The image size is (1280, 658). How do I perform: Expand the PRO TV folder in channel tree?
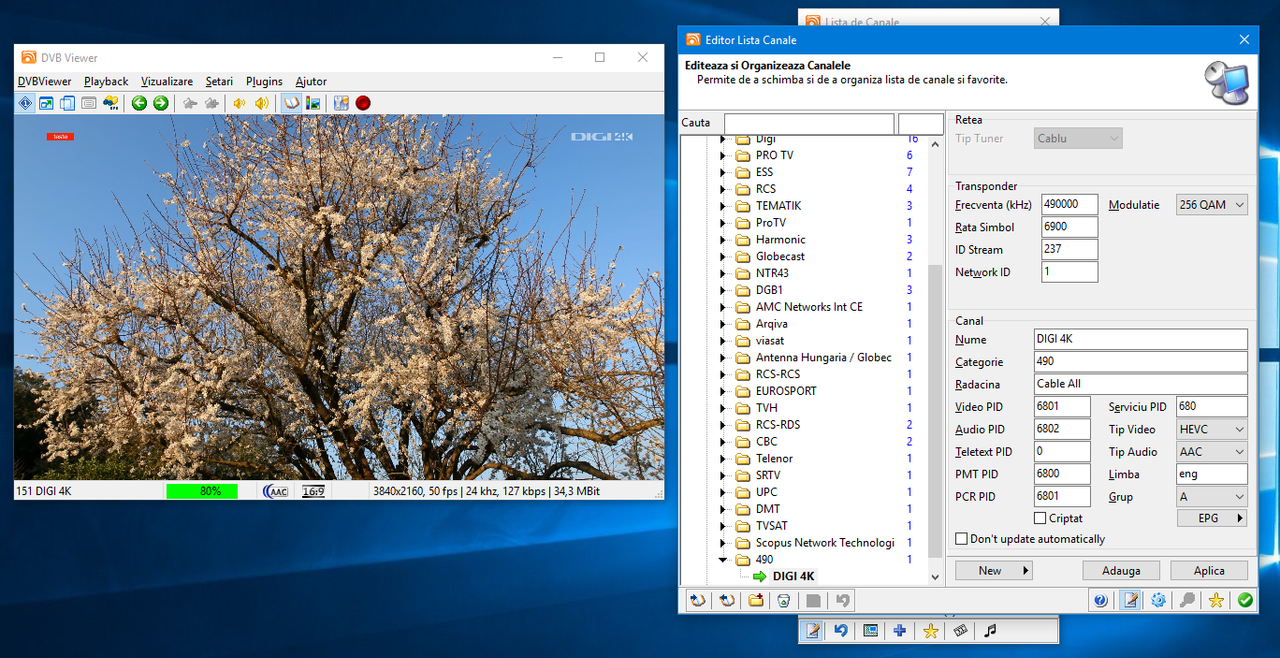723,155
